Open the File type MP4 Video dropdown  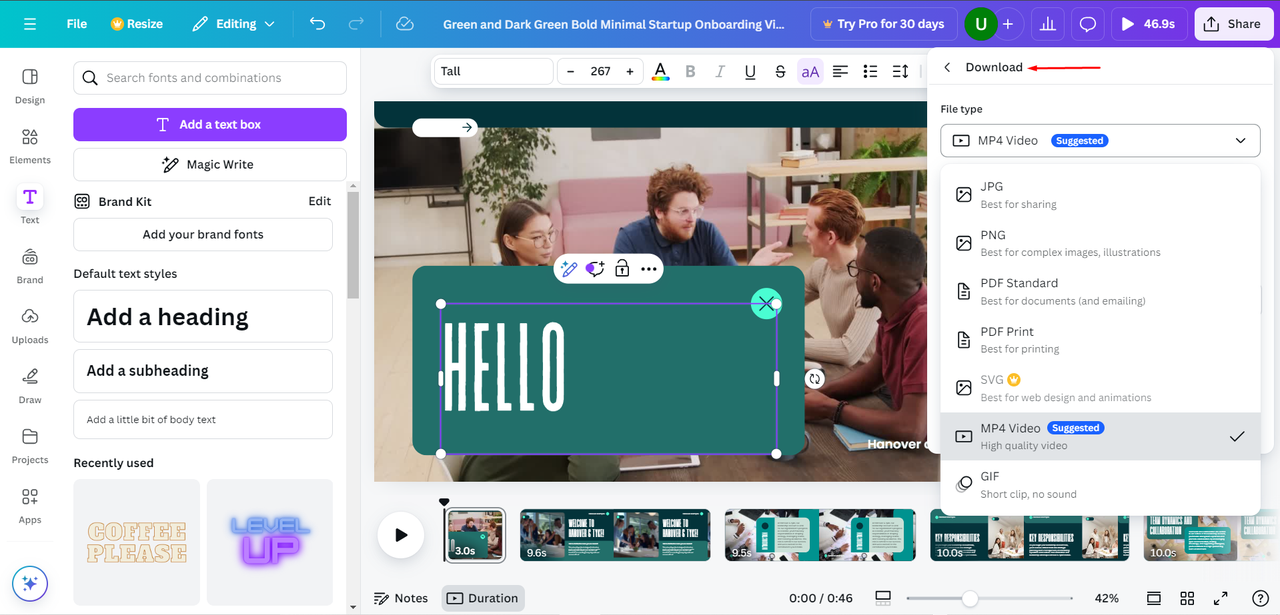pos(1100,141)
